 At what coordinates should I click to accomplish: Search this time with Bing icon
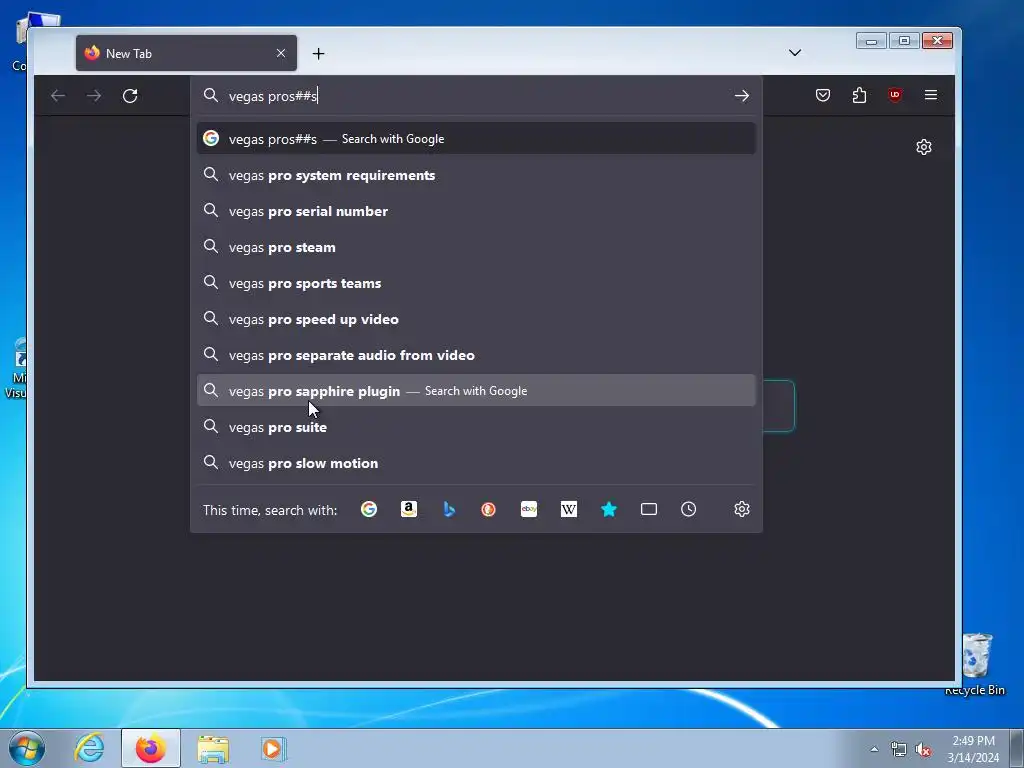[449, 509]
